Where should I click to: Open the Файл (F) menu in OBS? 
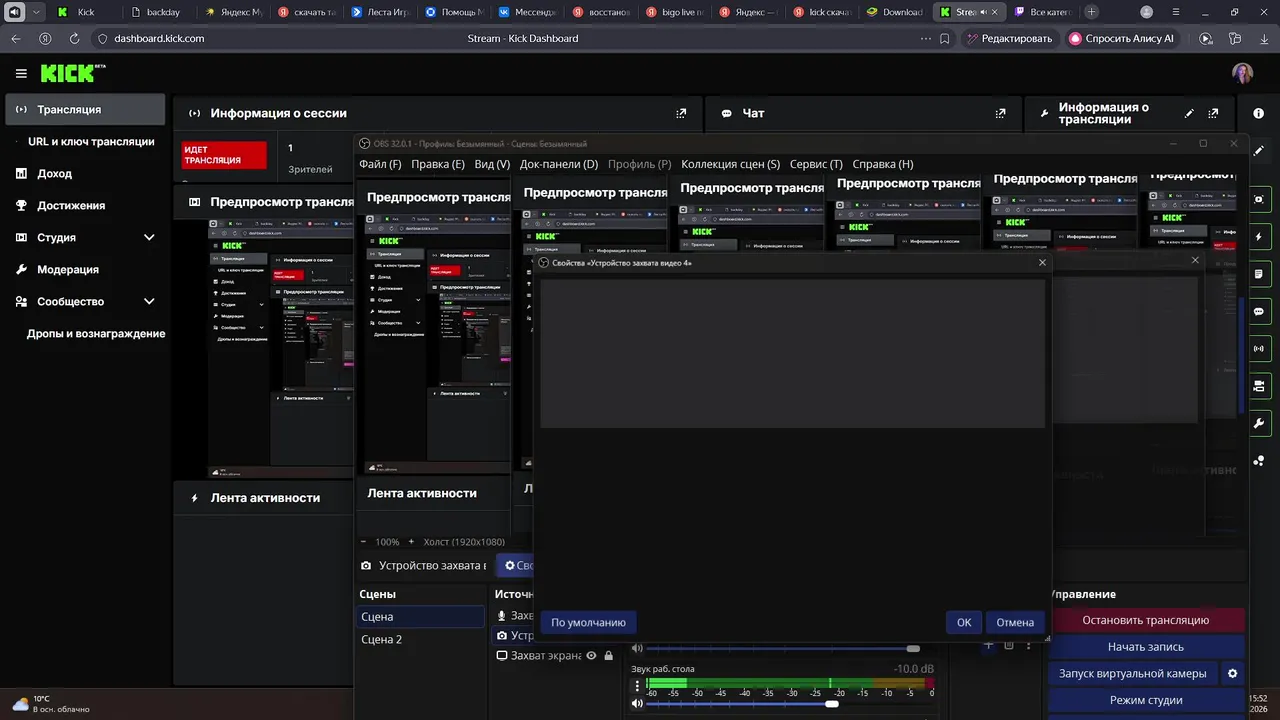(380, 164)
